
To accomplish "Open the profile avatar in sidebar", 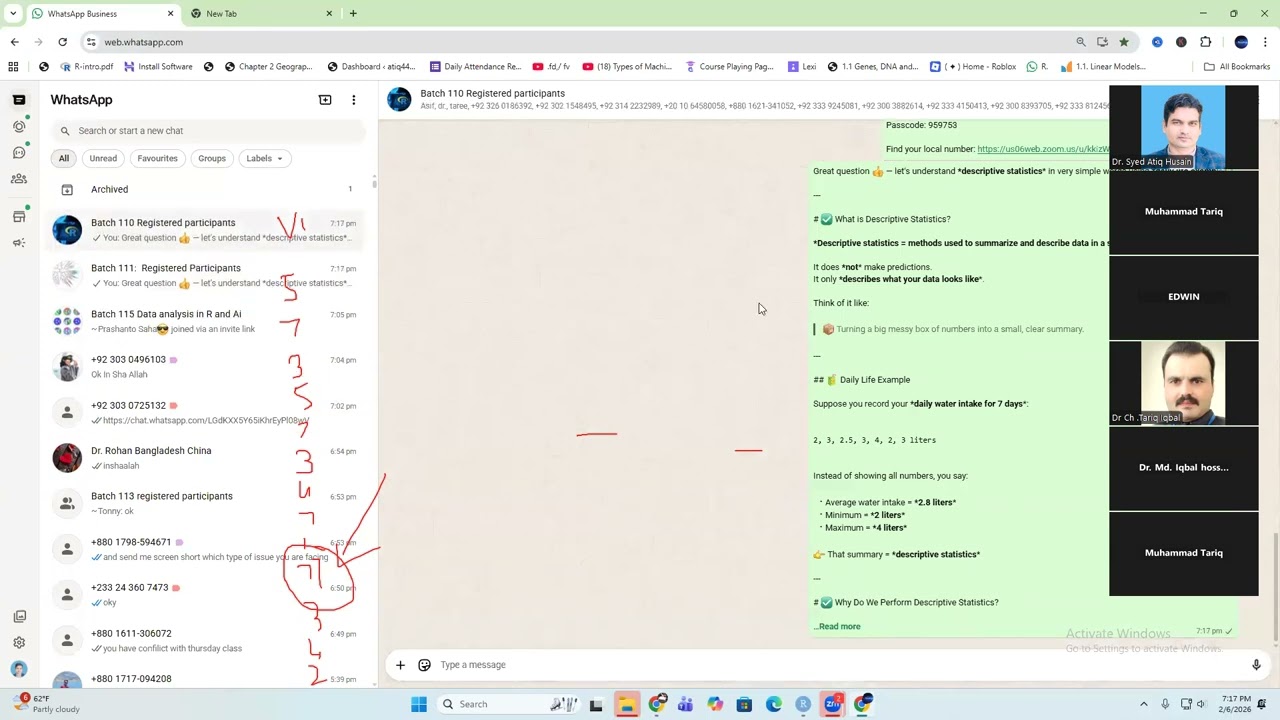I will [19, 669].
